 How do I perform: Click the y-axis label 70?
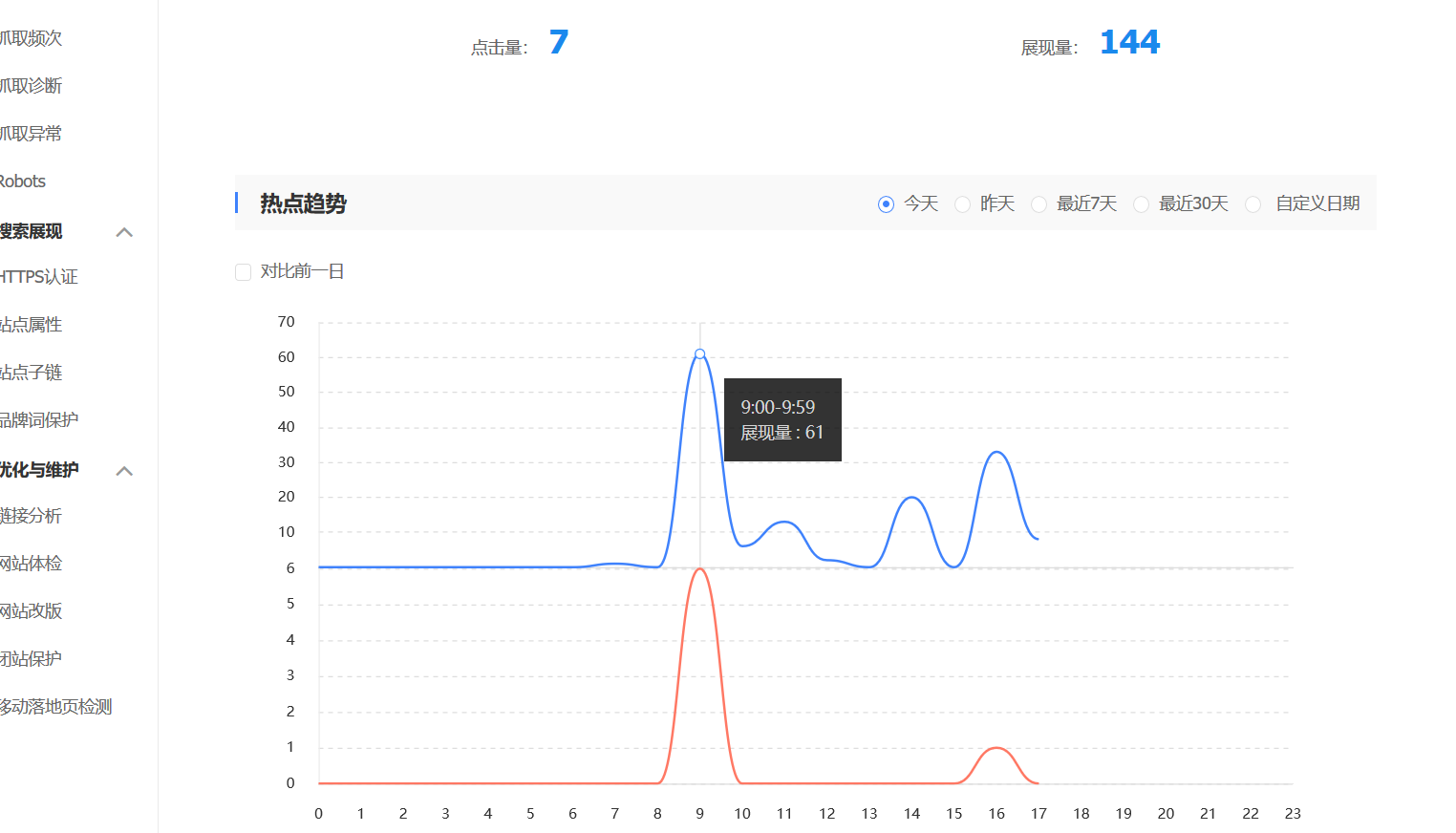[x=286, y=322]
